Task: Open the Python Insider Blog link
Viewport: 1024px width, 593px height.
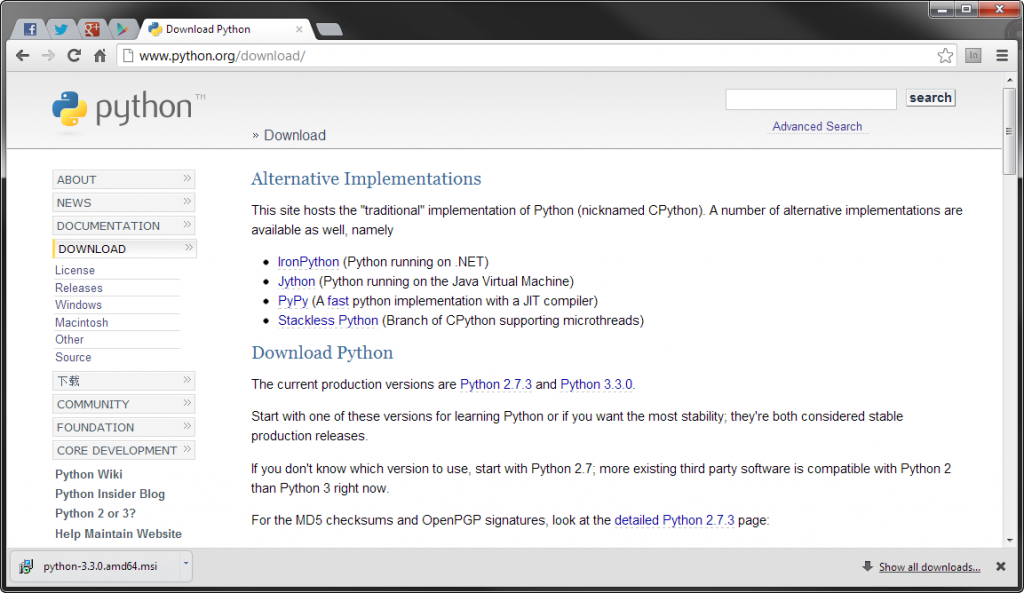Action: pyautogui.click(x=110, y=494)
